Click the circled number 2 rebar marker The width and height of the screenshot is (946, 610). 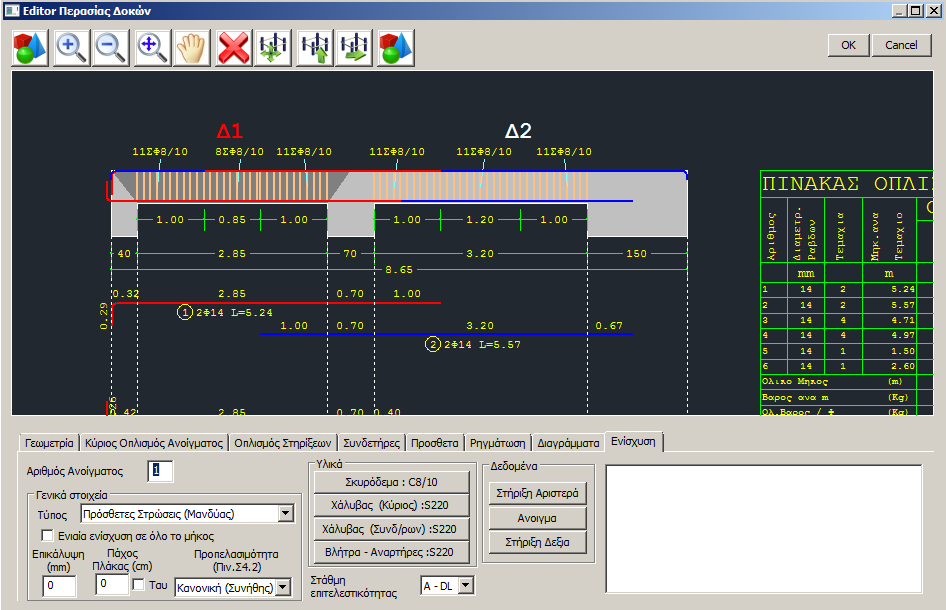tap(433, 344)
